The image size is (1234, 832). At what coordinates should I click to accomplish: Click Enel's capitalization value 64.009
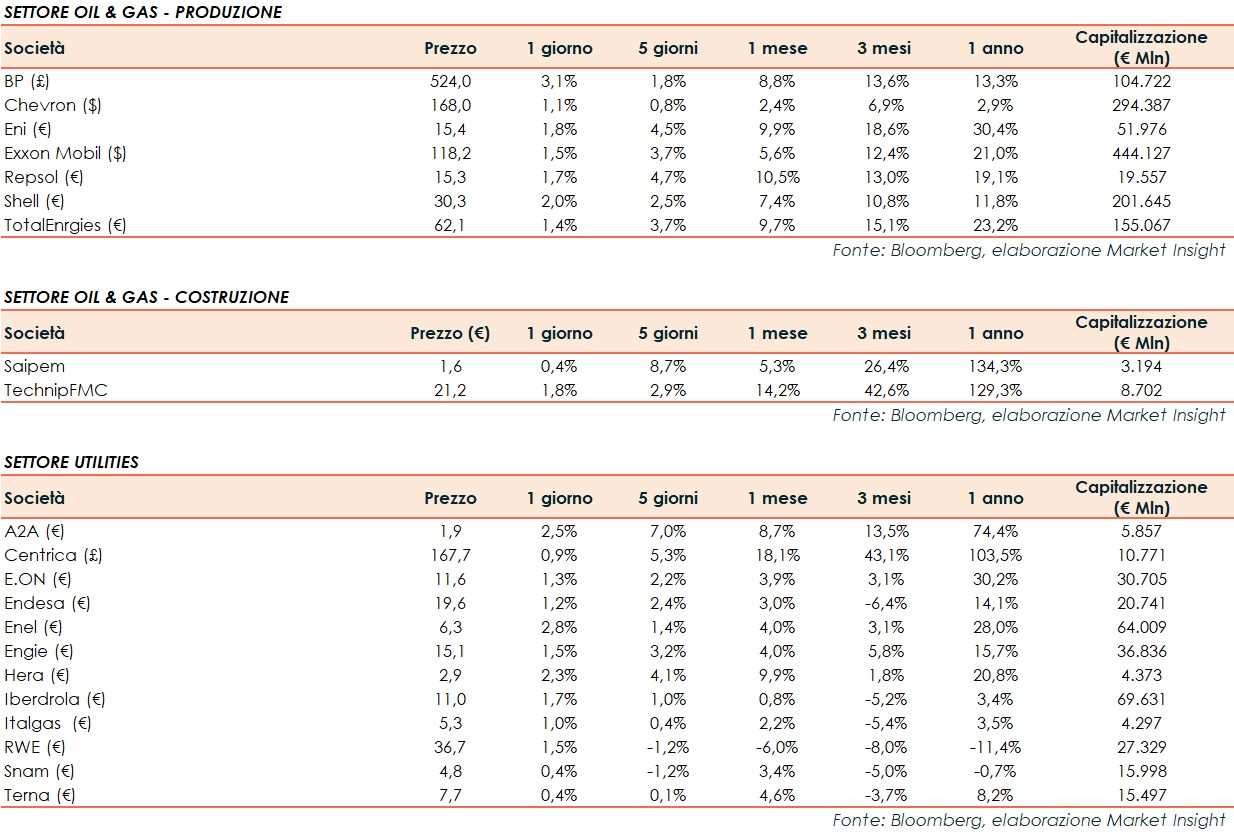(x=1141, y=627)
